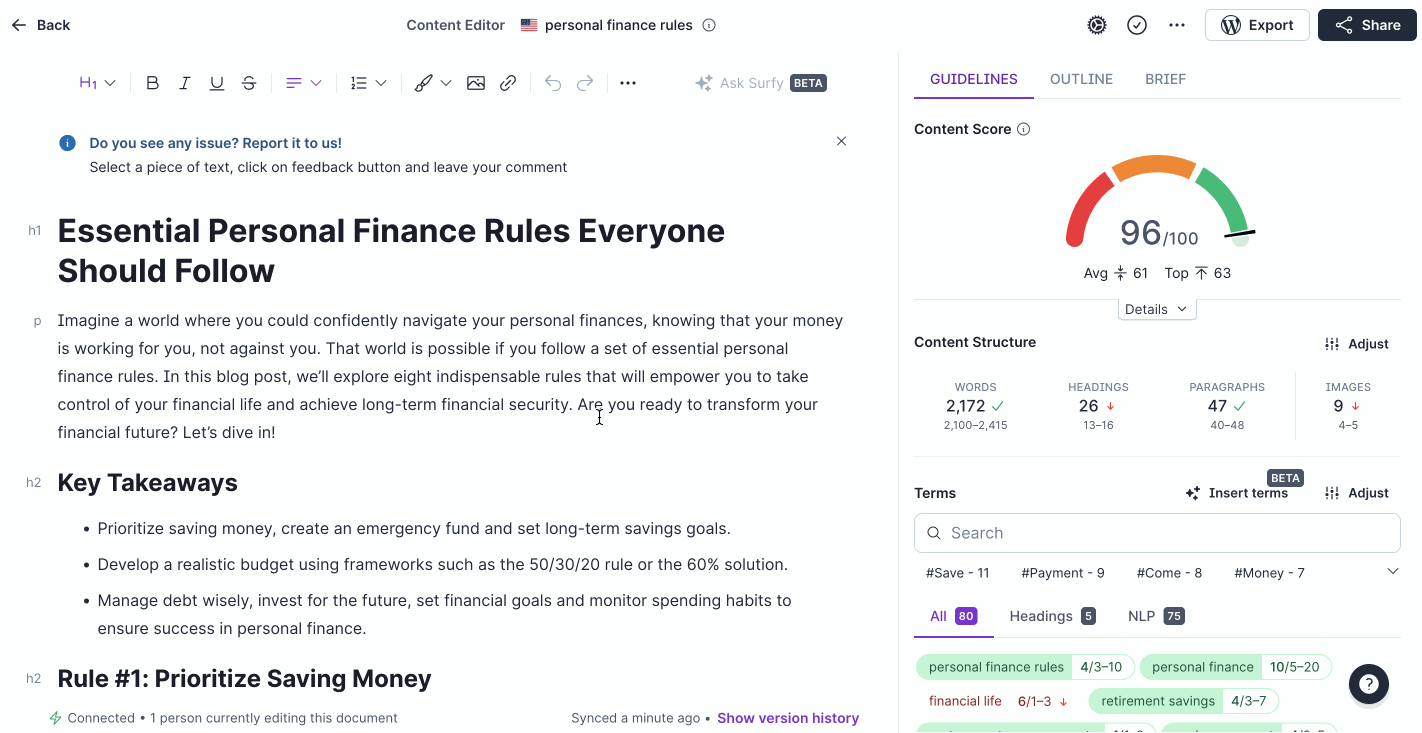Apply strikethrough formatting in the toolbar

pos(249,83)
